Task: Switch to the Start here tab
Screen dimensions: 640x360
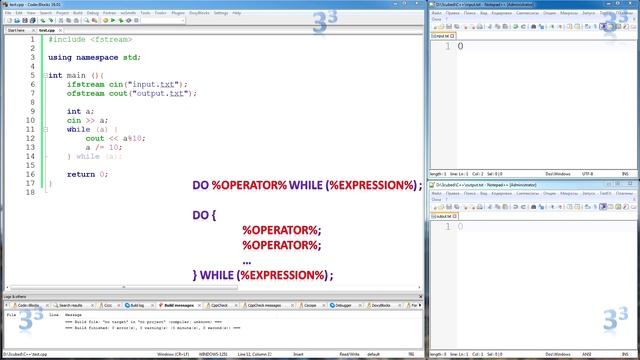Action: 17,30
